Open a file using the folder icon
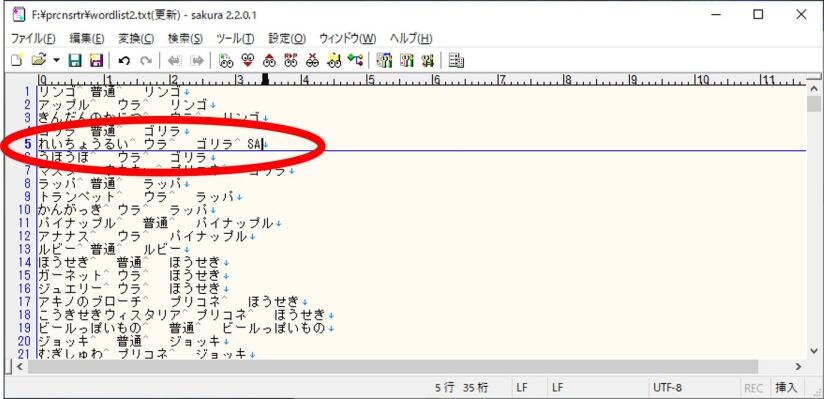This screenshot has width=824, height=399. tap(39, 60)
